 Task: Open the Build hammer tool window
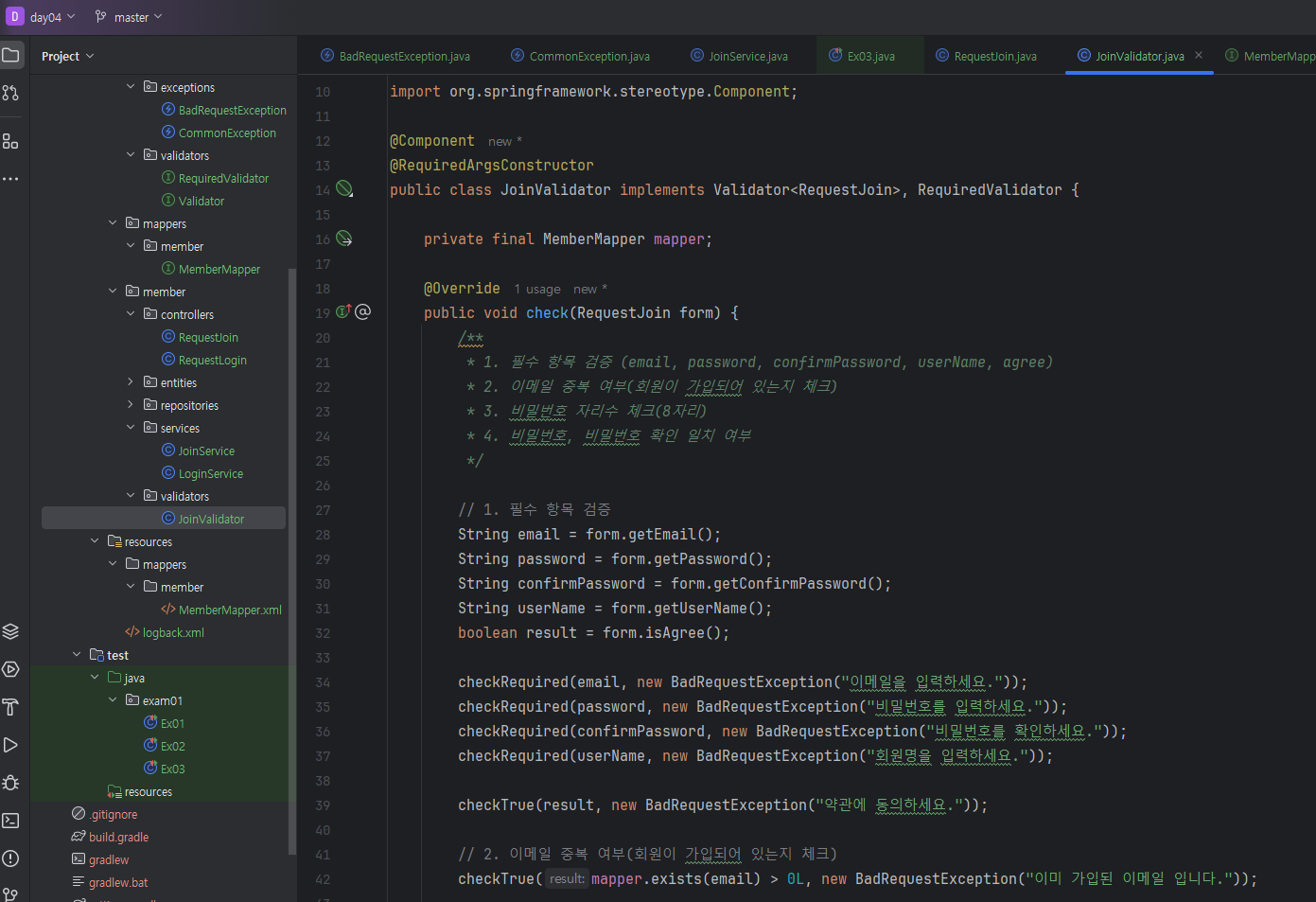click(10, 707)
